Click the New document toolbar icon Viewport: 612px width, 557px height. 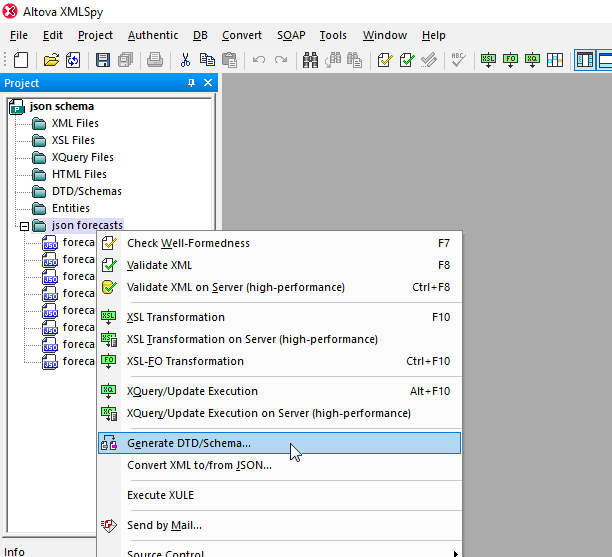pos(21,60)
